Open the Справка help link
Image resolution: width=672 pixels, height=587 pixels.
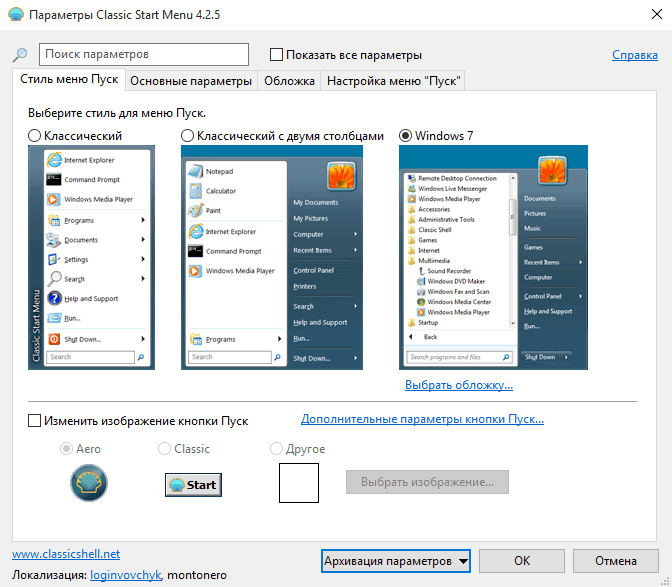pyautogui.click(x=635, y=55)
